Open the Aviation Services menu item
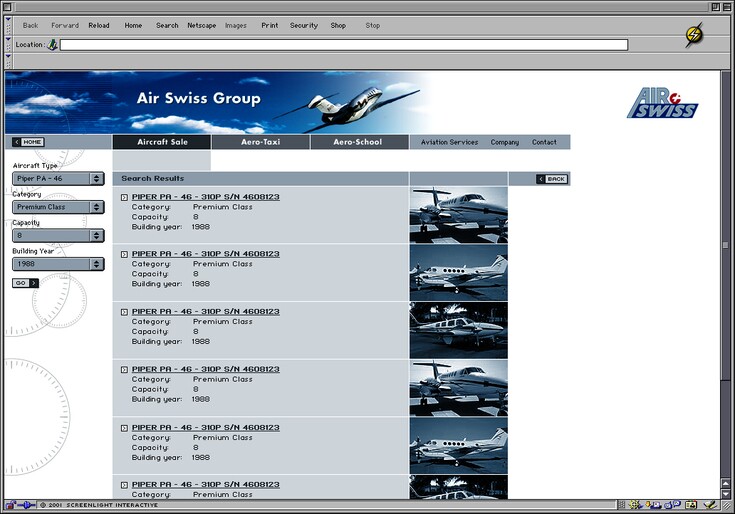 (449, 142)
